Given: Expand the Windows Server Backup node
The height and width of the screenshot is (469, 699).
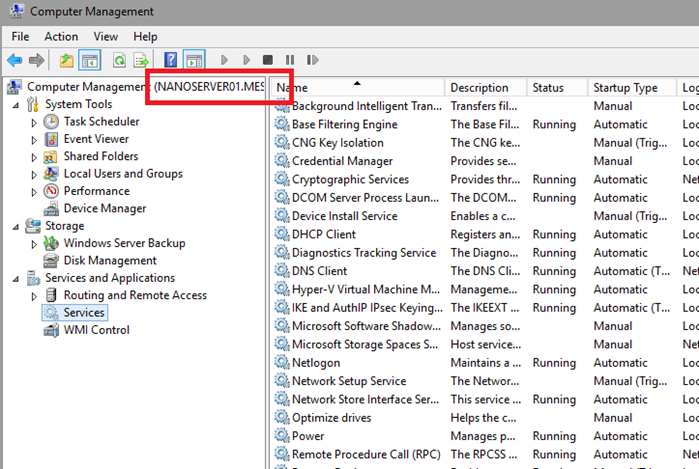Looking at the screenshot, I should point(34,244).
